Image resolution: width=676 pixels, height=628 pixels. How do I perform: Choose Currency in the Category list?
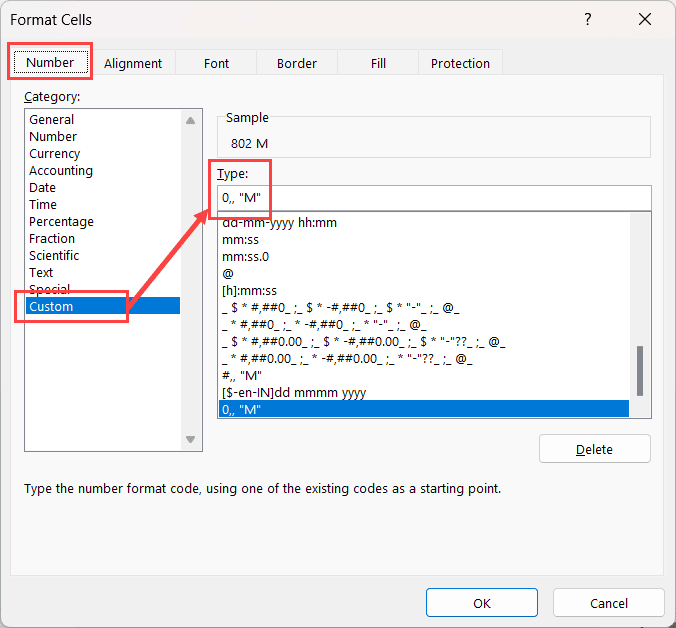(55, 154)
